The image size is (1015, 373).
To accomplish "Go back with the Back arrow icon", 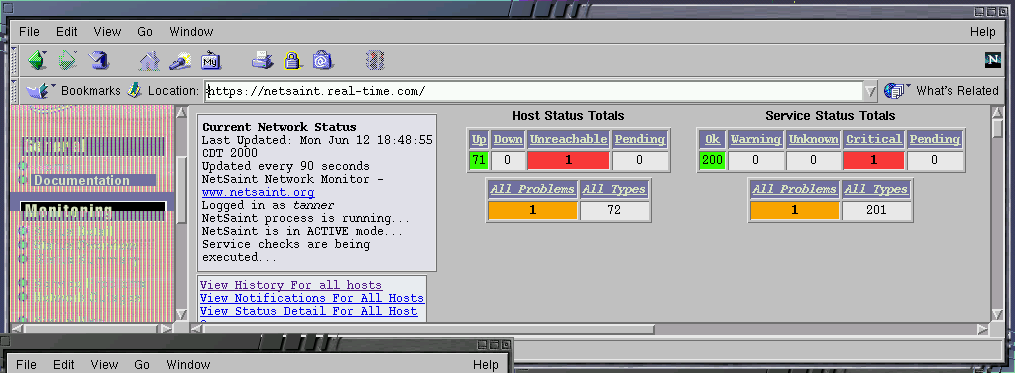I will coord(38,60).
